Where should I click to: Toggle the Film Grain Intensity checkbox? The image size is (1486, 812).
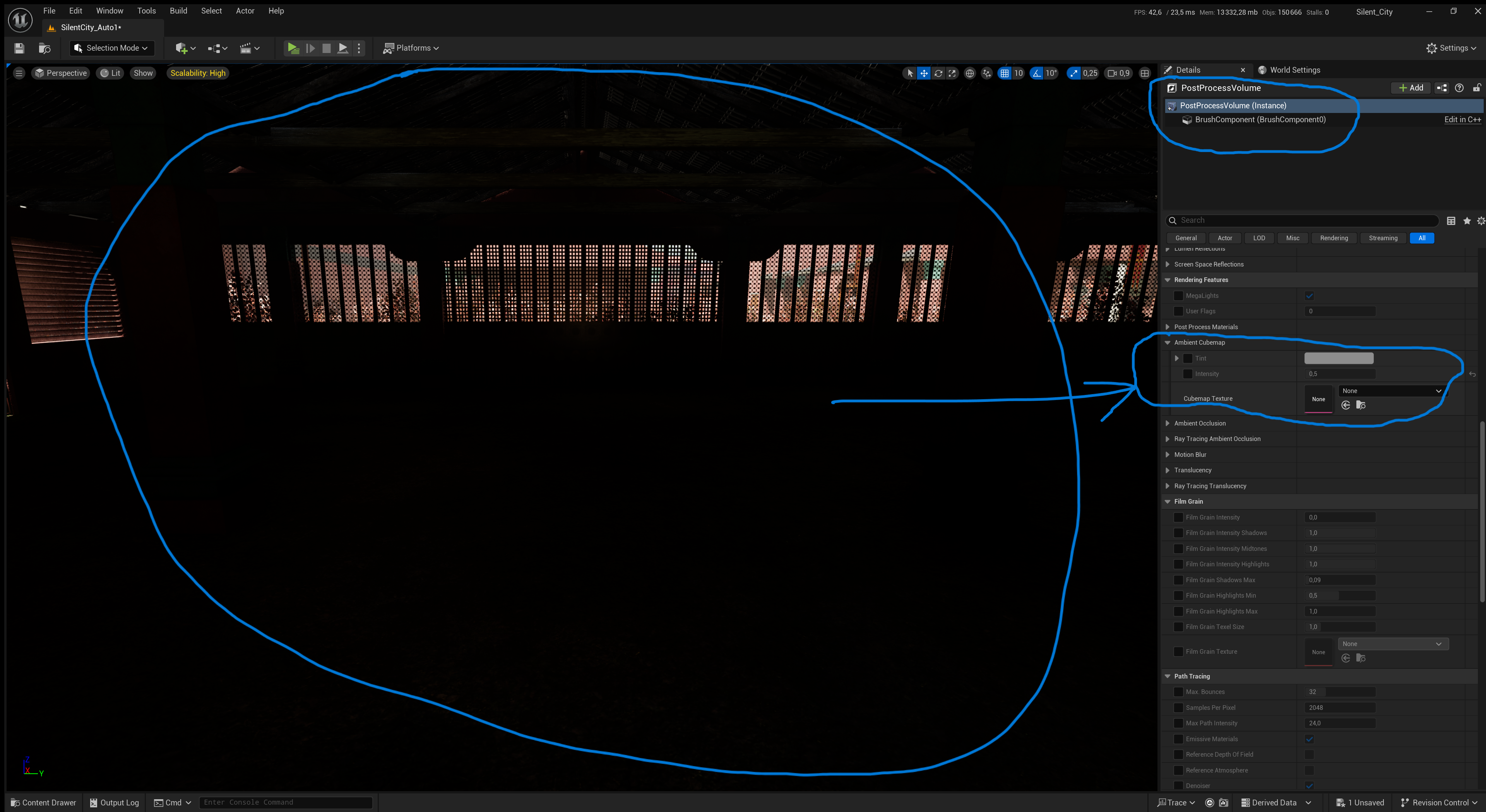[1179, 517]
